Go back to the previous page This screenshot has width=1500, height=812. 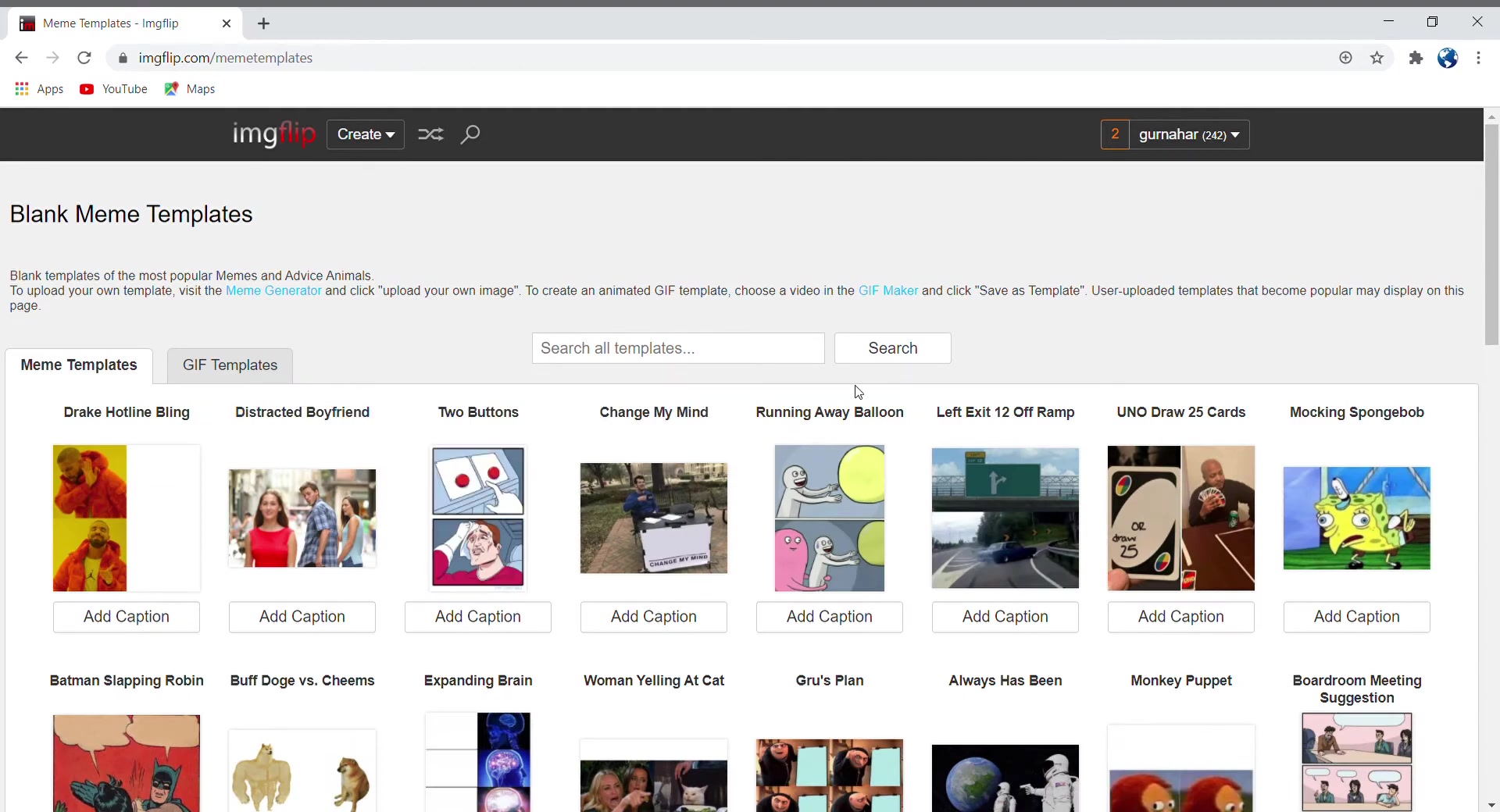(x=21, y=58)
